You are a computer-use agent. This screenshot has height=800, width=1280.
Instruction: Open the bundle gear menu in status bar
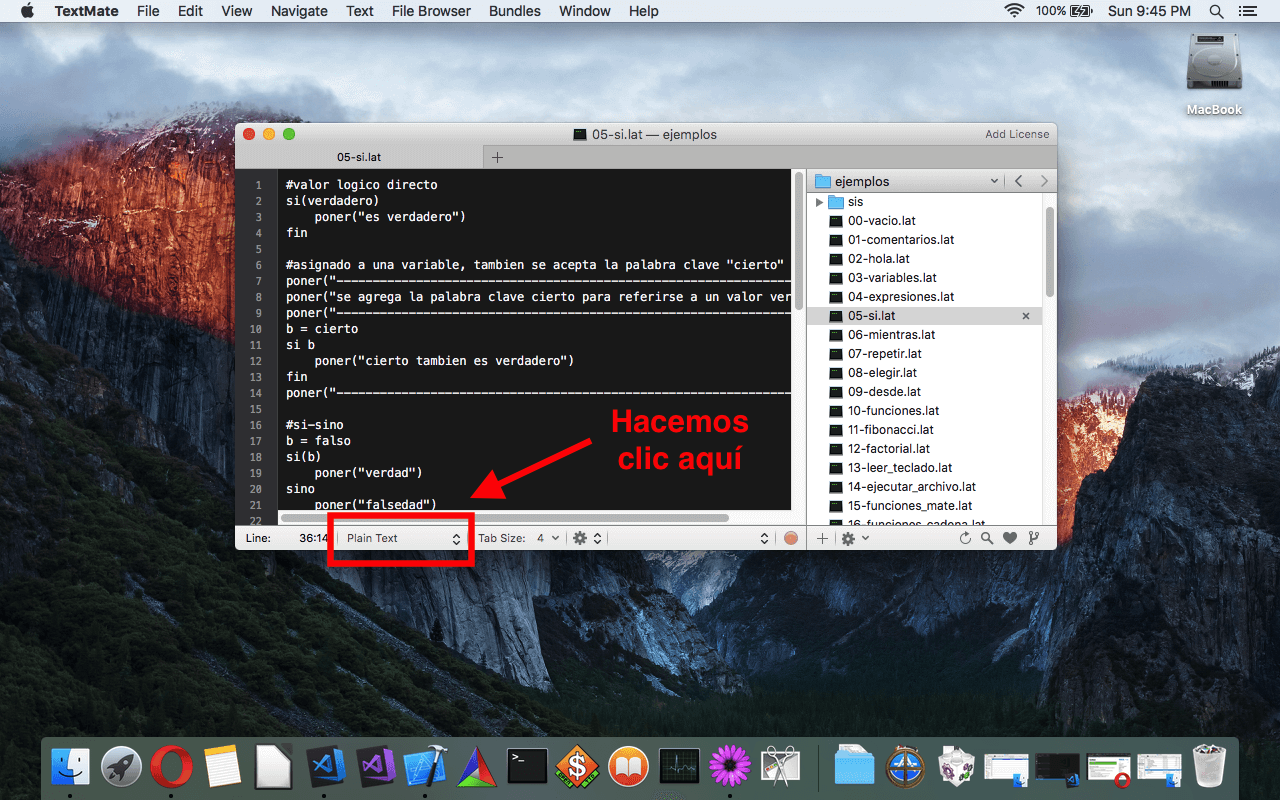click(x=587, y=538)
